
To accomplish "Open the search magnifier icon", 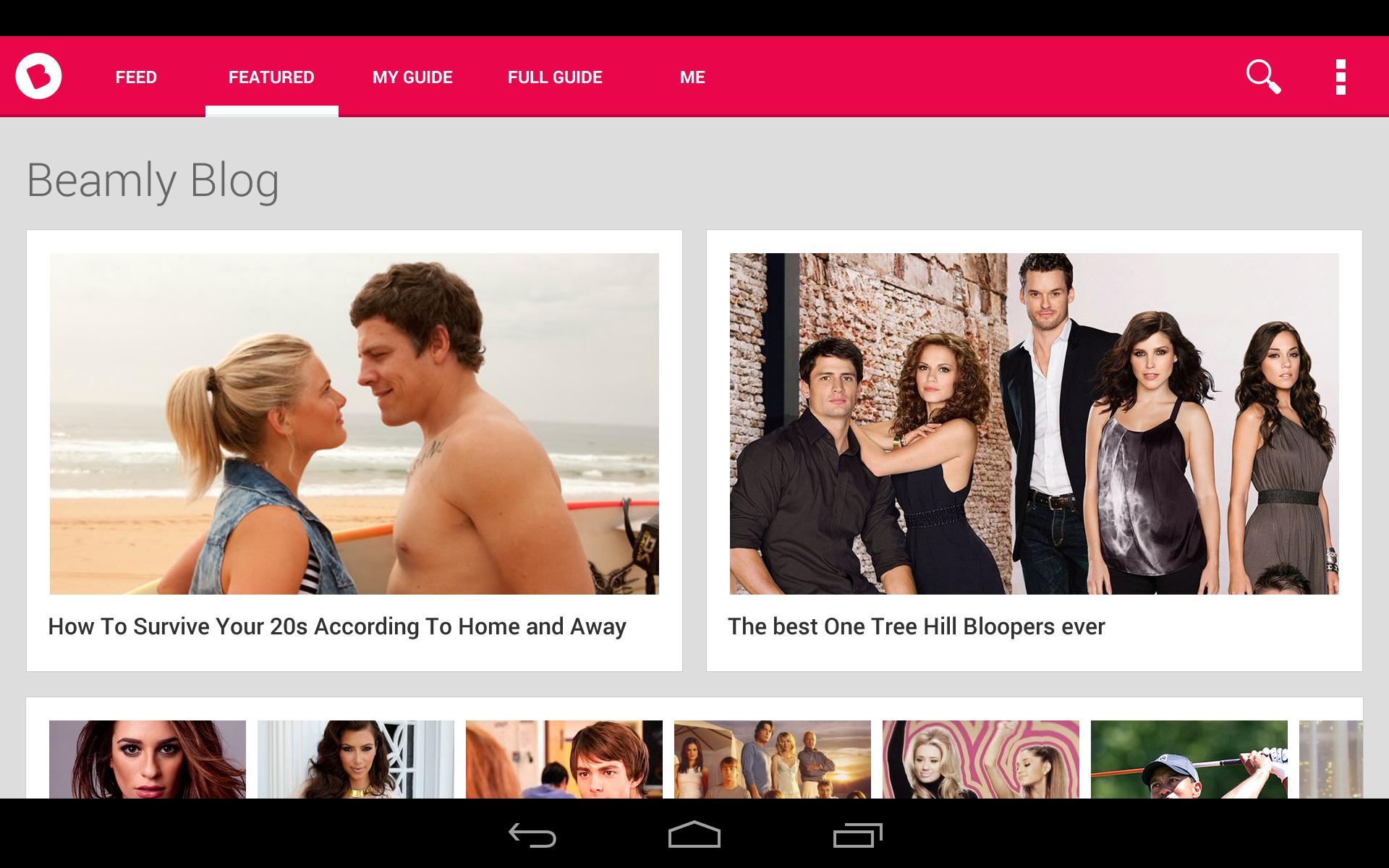I will (1263, 77).
